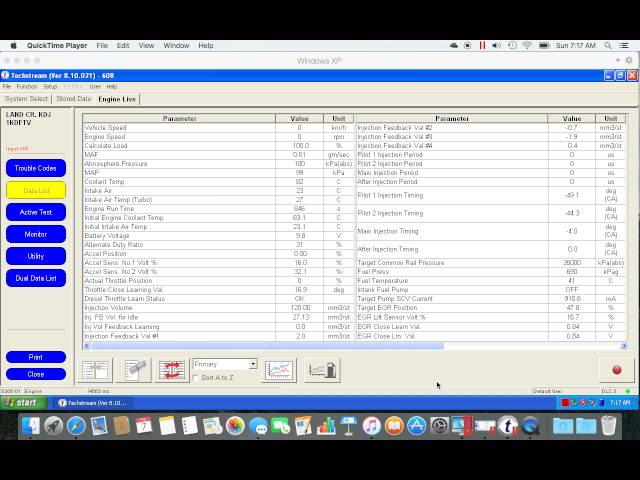Click the blue Close button in sidebar
This screenshot has width=640, height=480.
(x=36, y=374)
